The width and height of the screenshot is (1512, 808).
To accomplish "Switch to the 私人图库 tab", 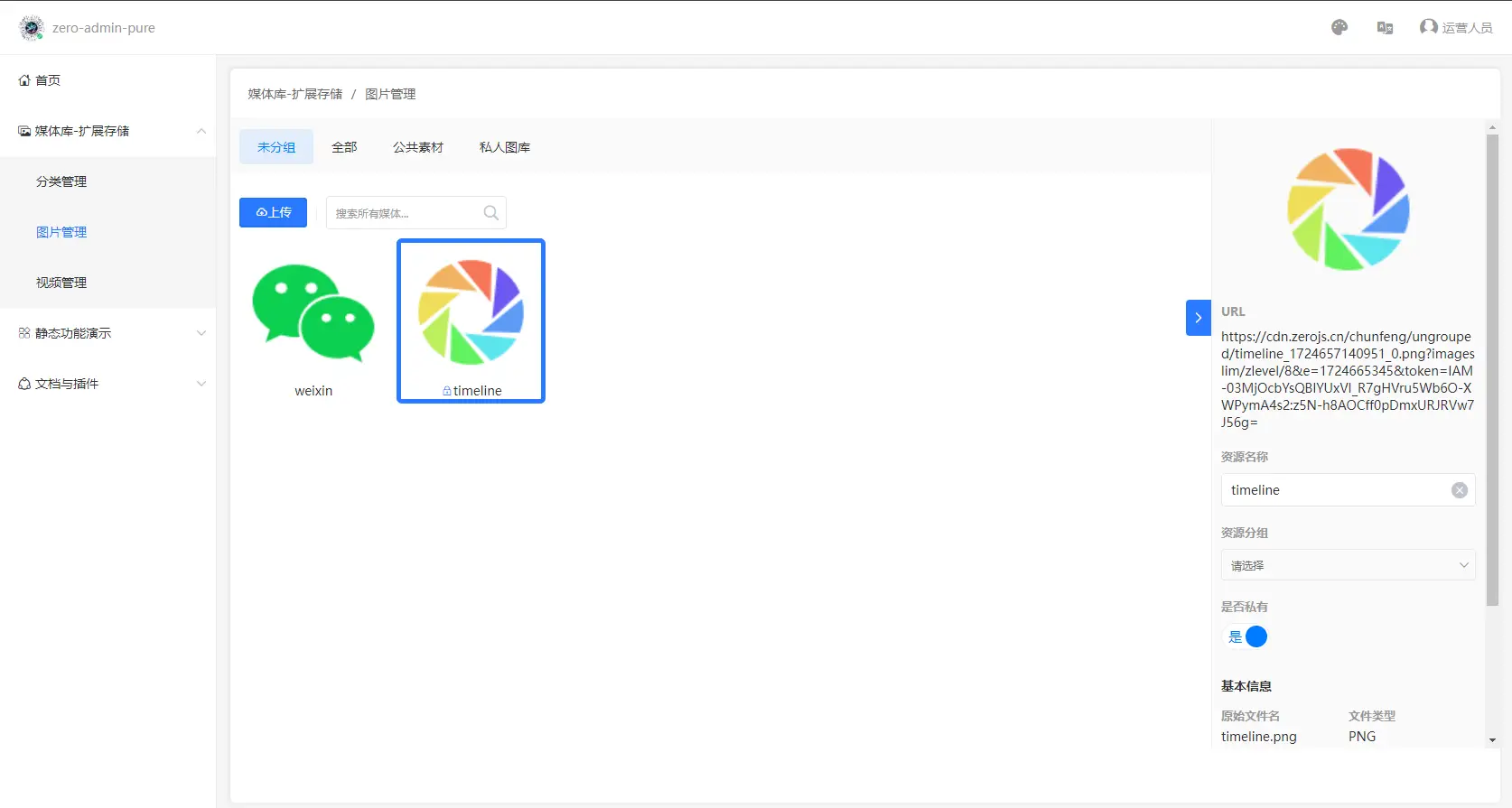I will point(504,147).
